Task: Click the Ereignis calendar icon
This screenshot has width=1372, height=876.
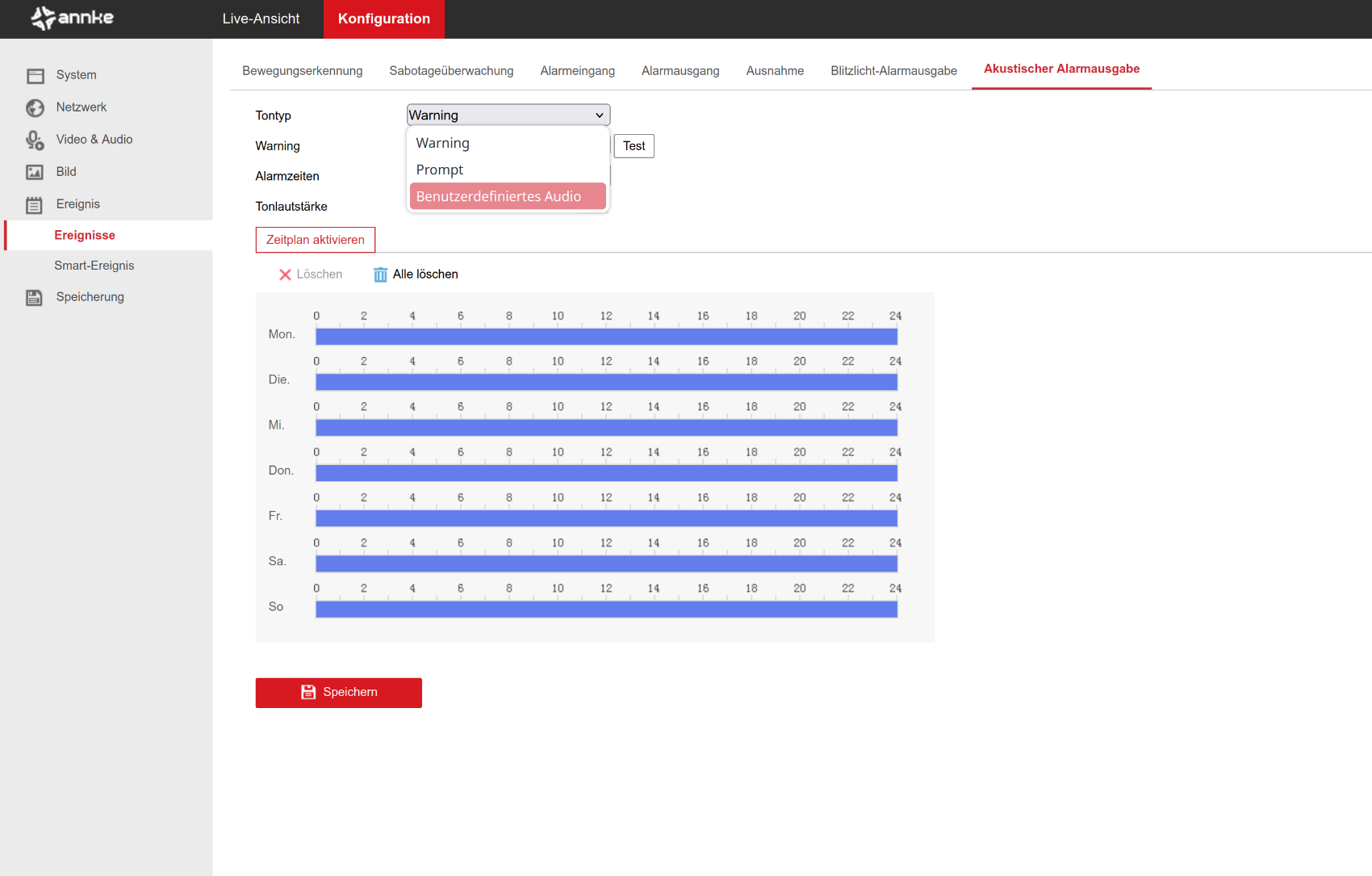Action: click(34, 205)
